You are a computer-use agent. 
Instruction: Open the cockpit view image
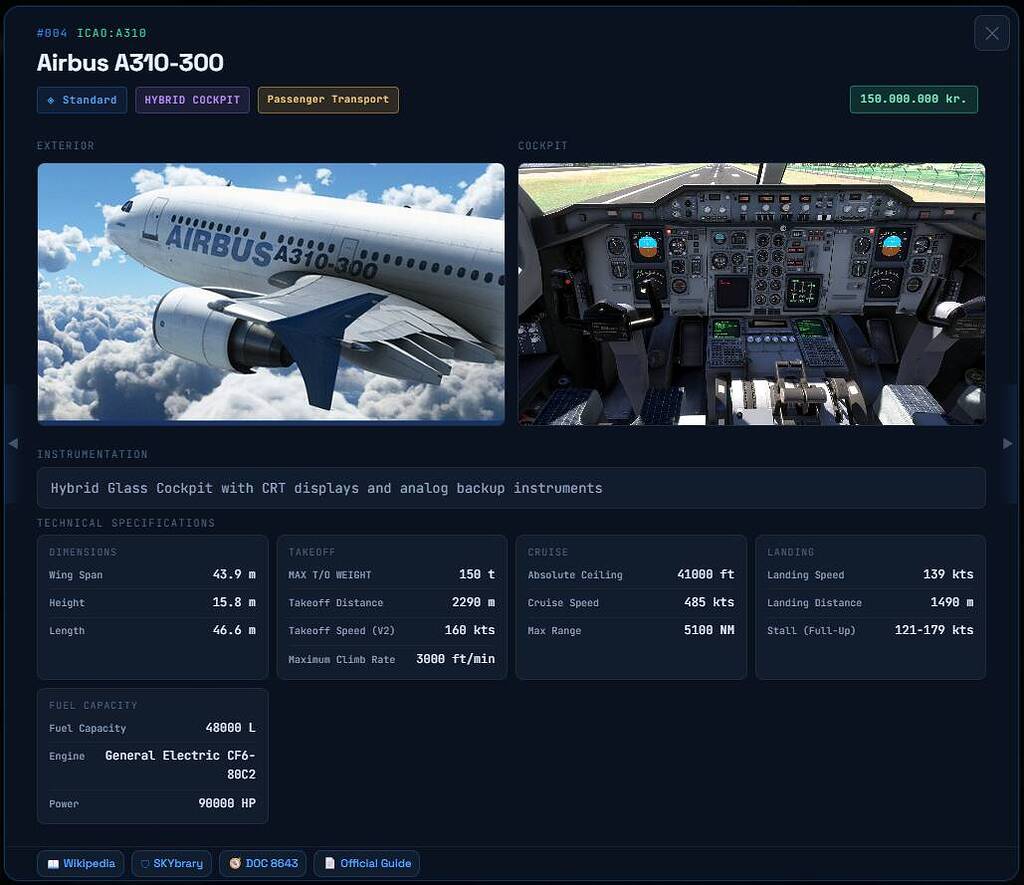(752, 294)
